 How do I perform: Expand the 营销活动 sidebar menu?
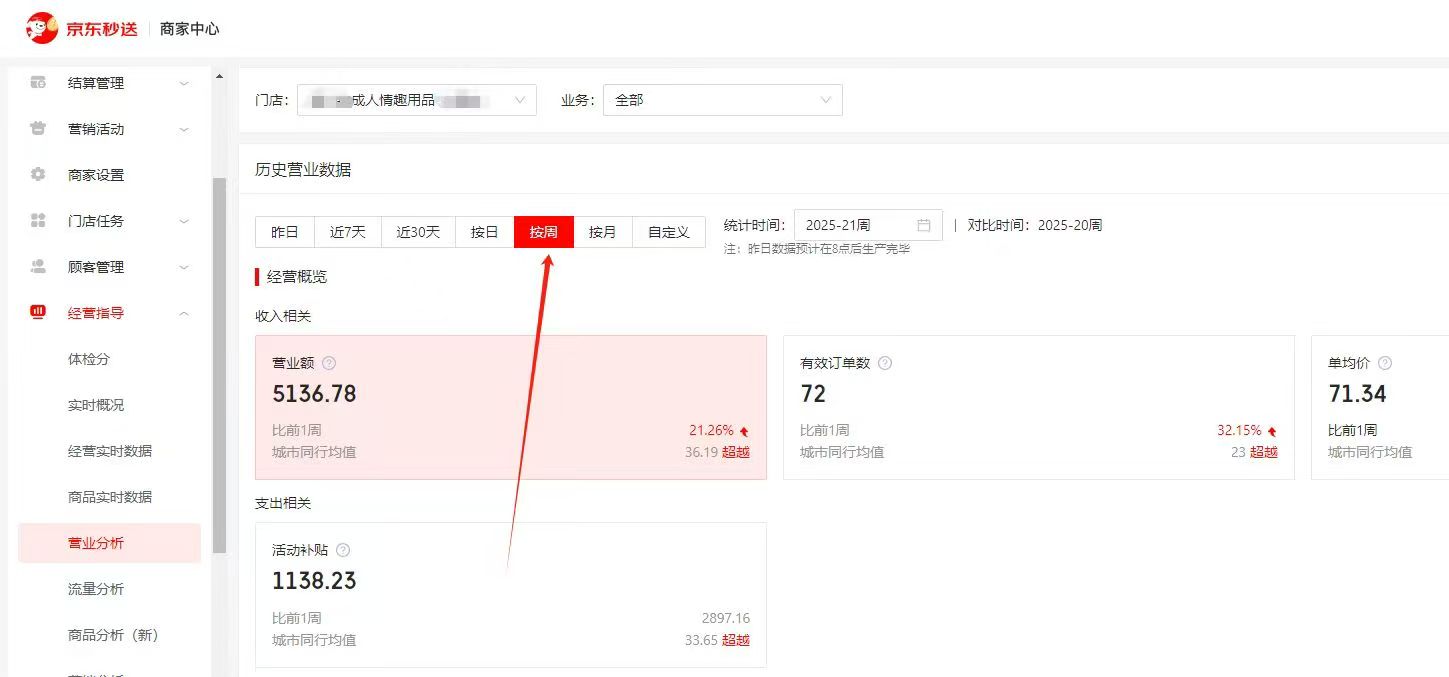point(184,129)
